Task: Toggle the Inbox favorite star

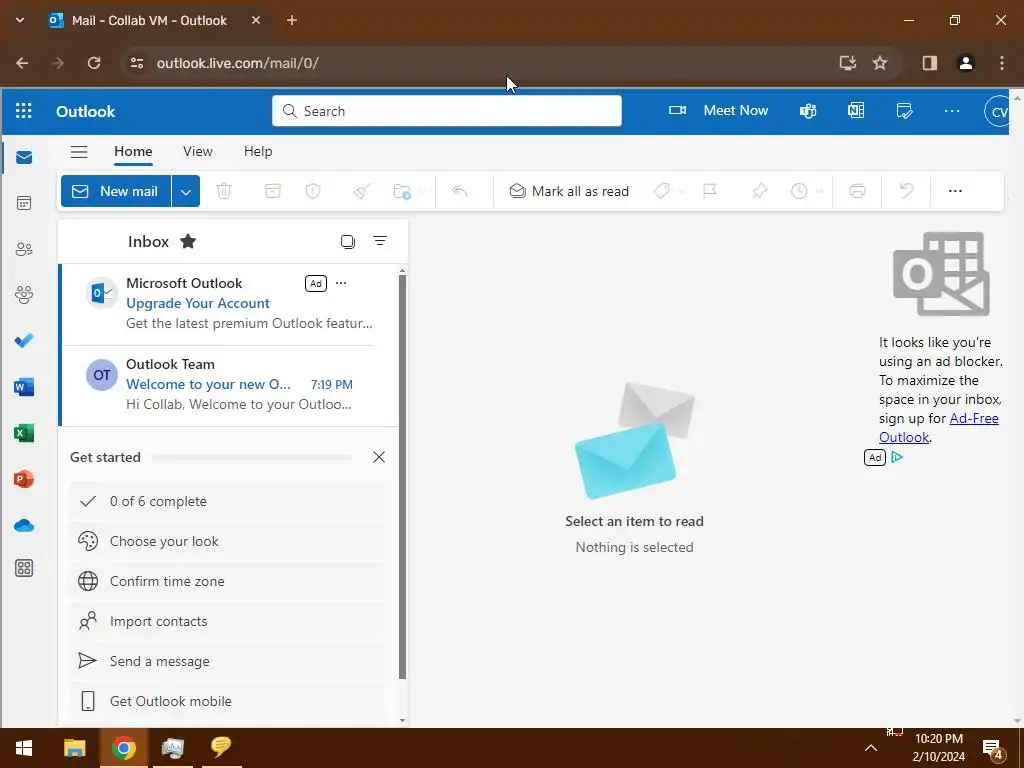Action: point(188,242)
